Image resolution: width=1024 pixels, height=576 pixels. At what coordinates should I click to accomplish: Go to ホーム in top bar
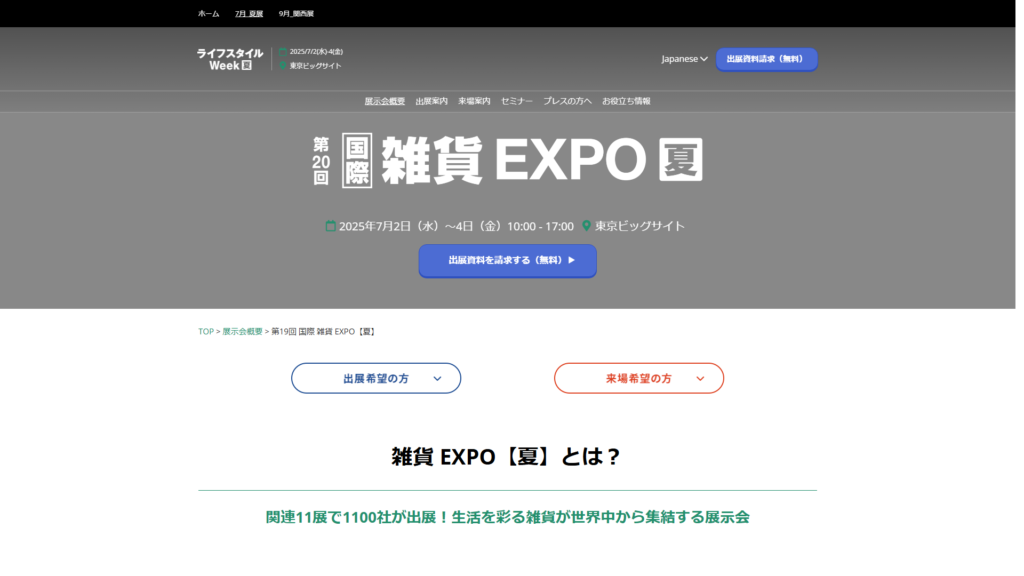coord(209,14)
